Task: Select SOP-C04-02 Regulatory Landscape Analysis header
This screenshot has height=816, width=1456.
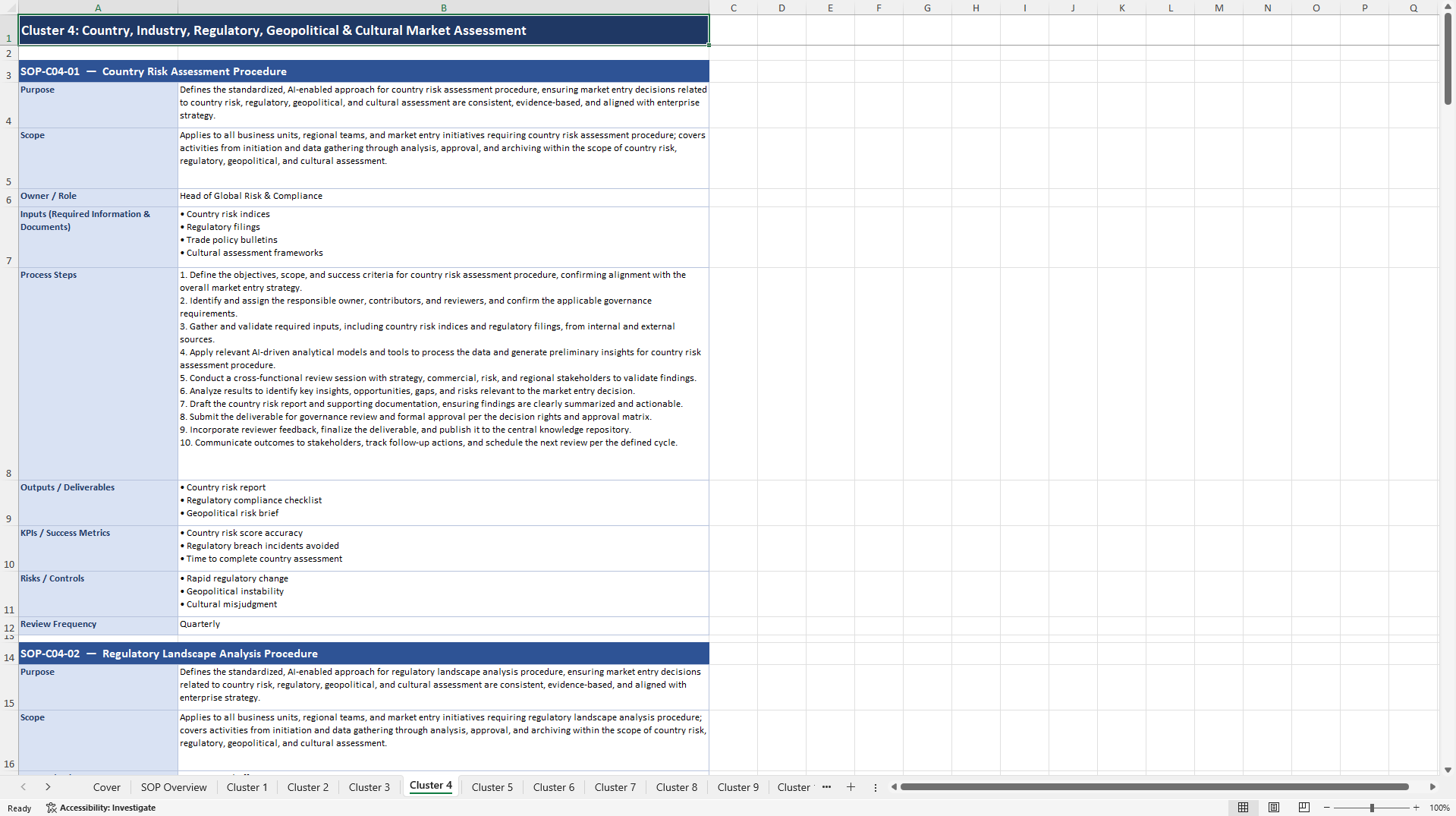Action: coord(364,654)
